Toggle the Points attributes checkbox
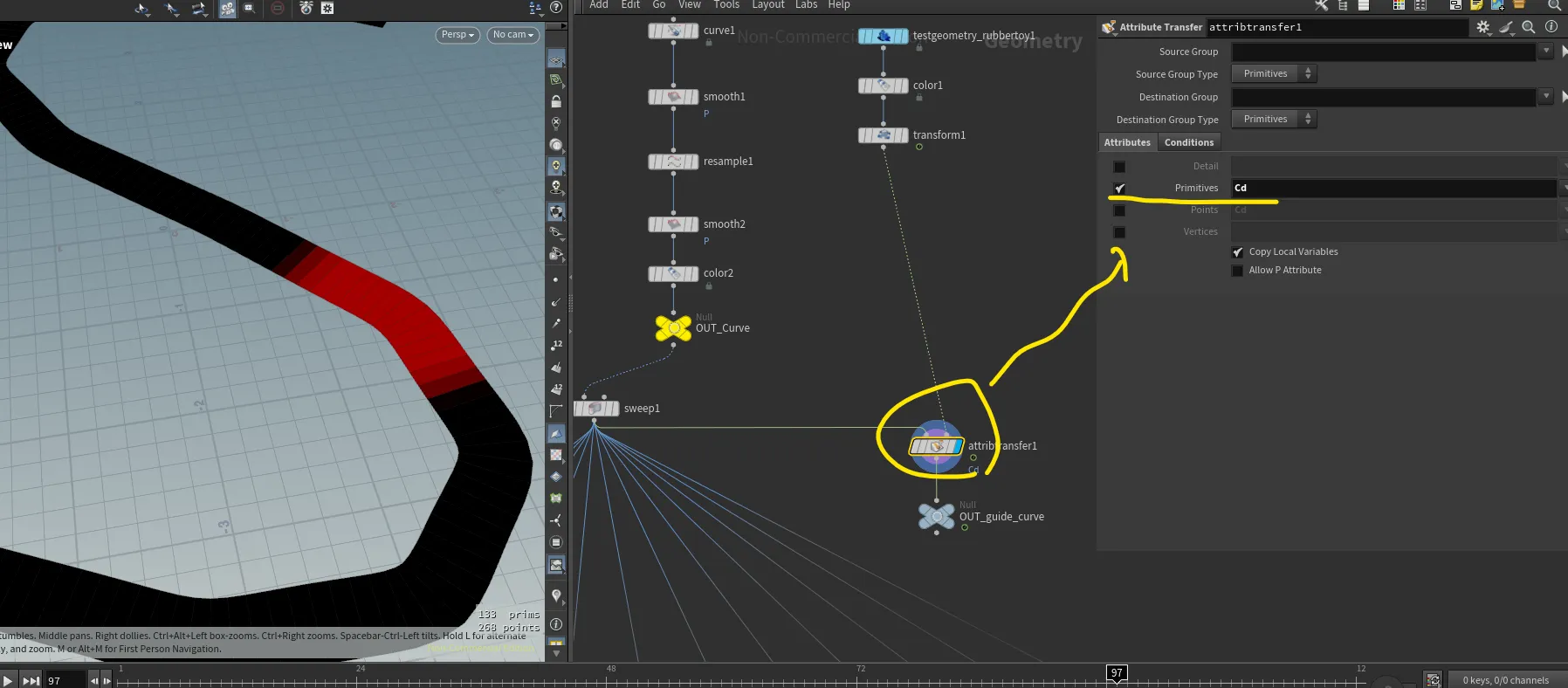 click(1119, 210)
